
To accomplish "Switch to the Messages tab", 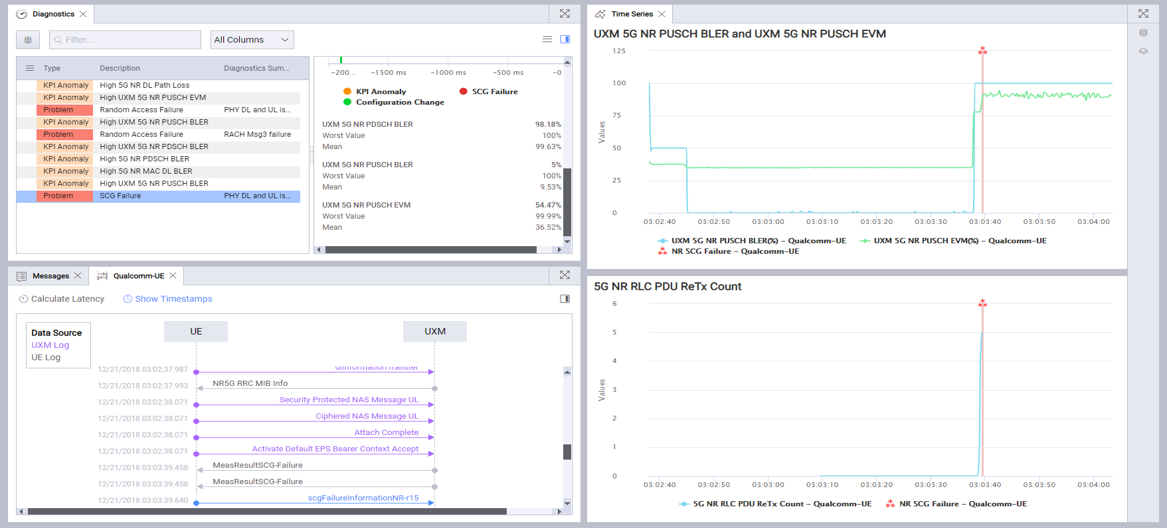I will [50, 276].
